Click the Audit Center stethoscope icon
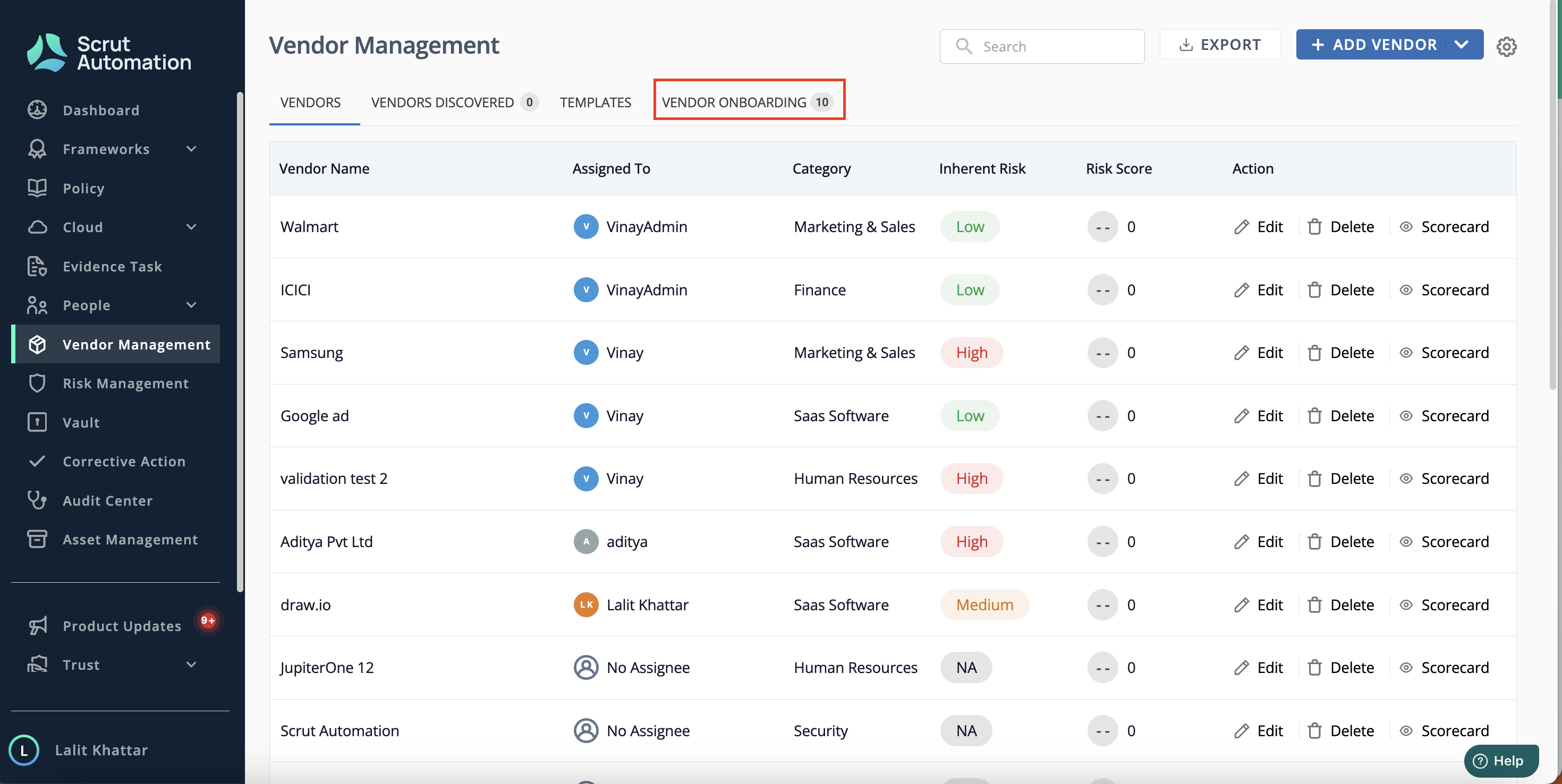Screen dimensions: 1562x784 coord(37,500)
